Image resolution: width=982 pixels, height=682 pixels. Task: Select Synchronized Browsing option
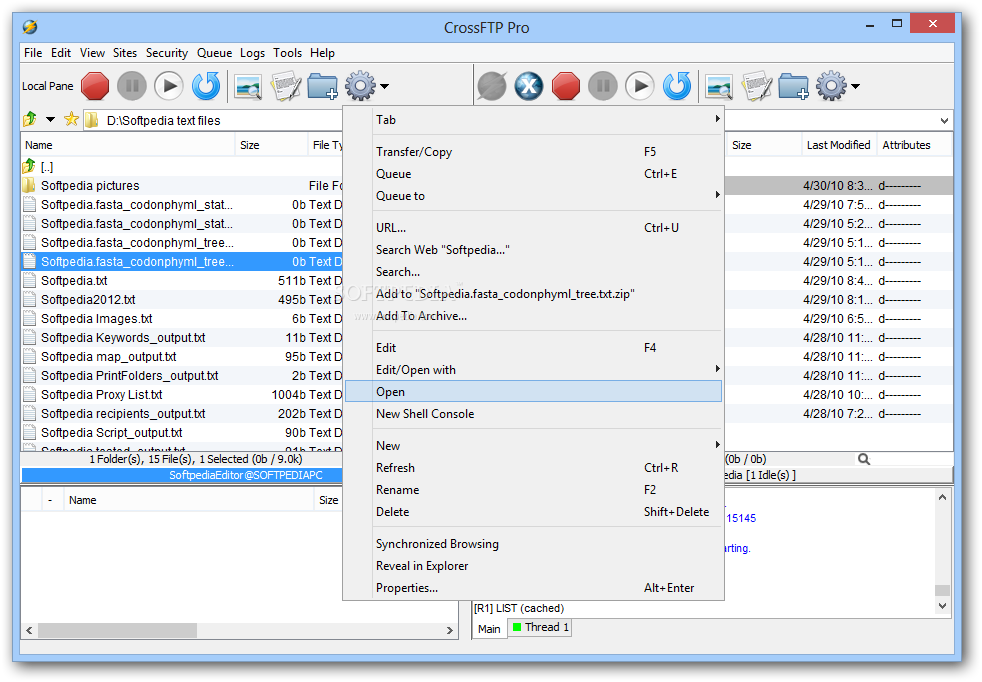tap(534, 544)
